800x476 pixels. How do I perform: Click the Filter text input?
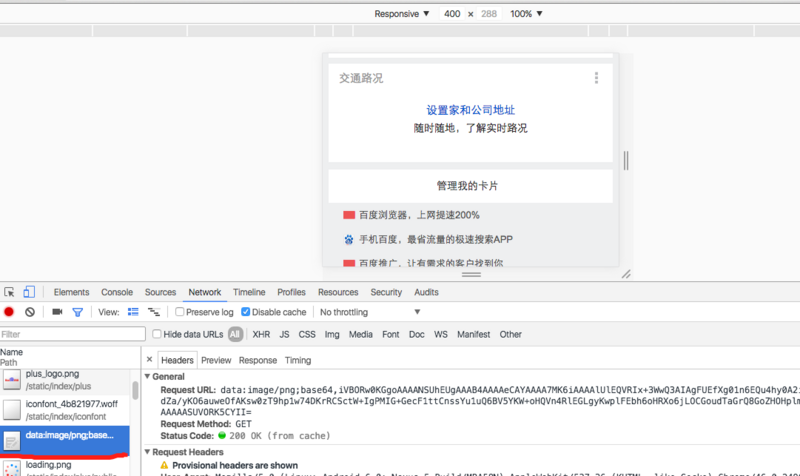72,334
